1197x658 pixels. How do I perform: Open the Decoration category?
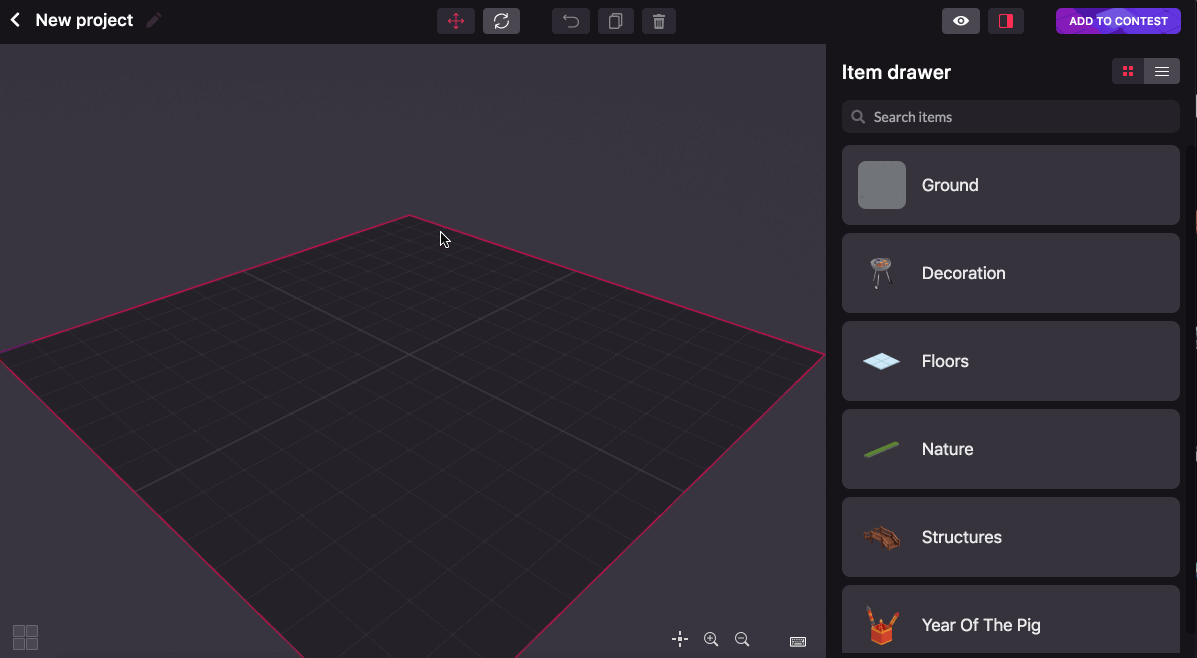(1011, 273)
